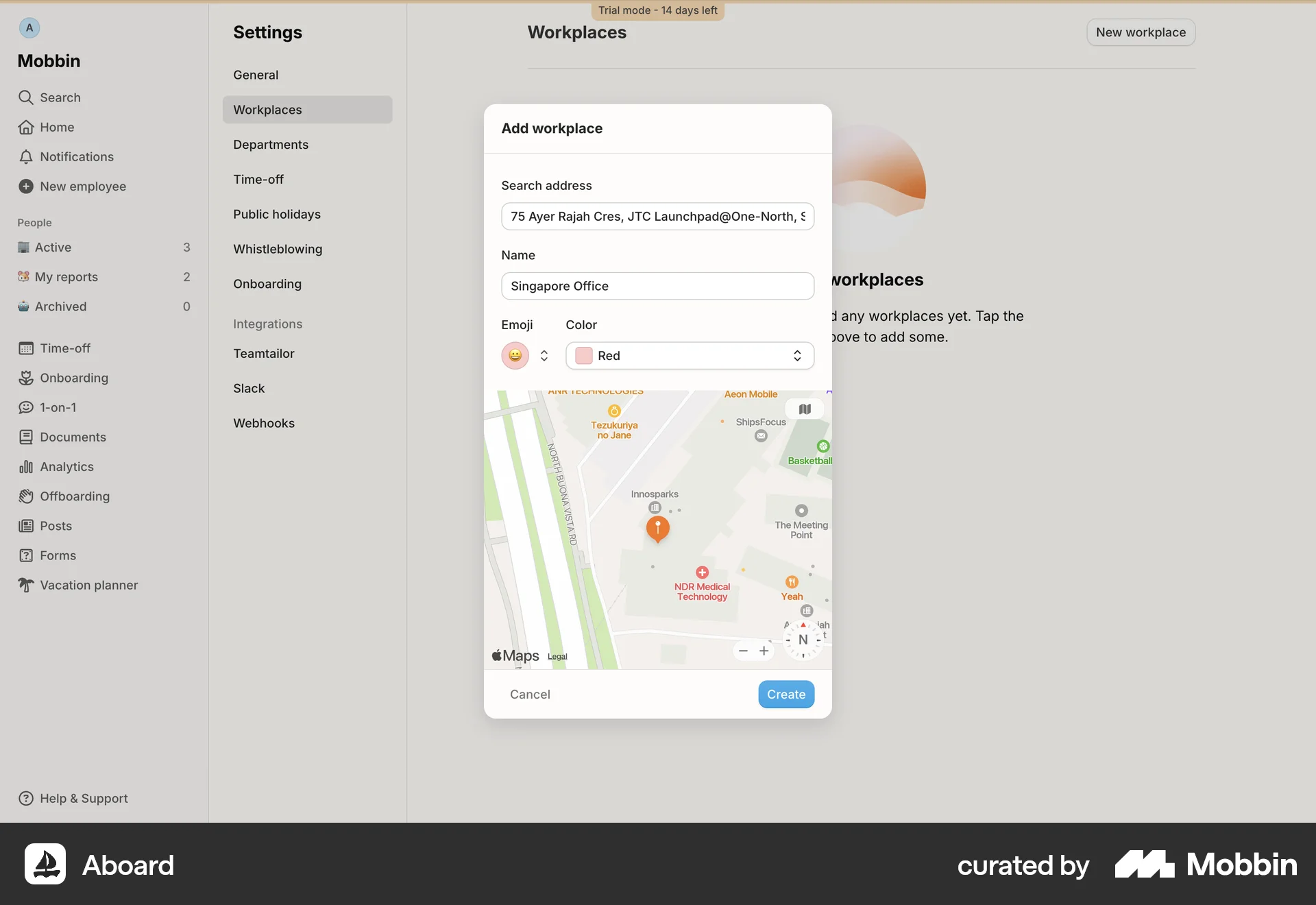Viewport: 1316px width, 905px height.
Task: Open the Vacation planner section
Action: pos(87,585)
